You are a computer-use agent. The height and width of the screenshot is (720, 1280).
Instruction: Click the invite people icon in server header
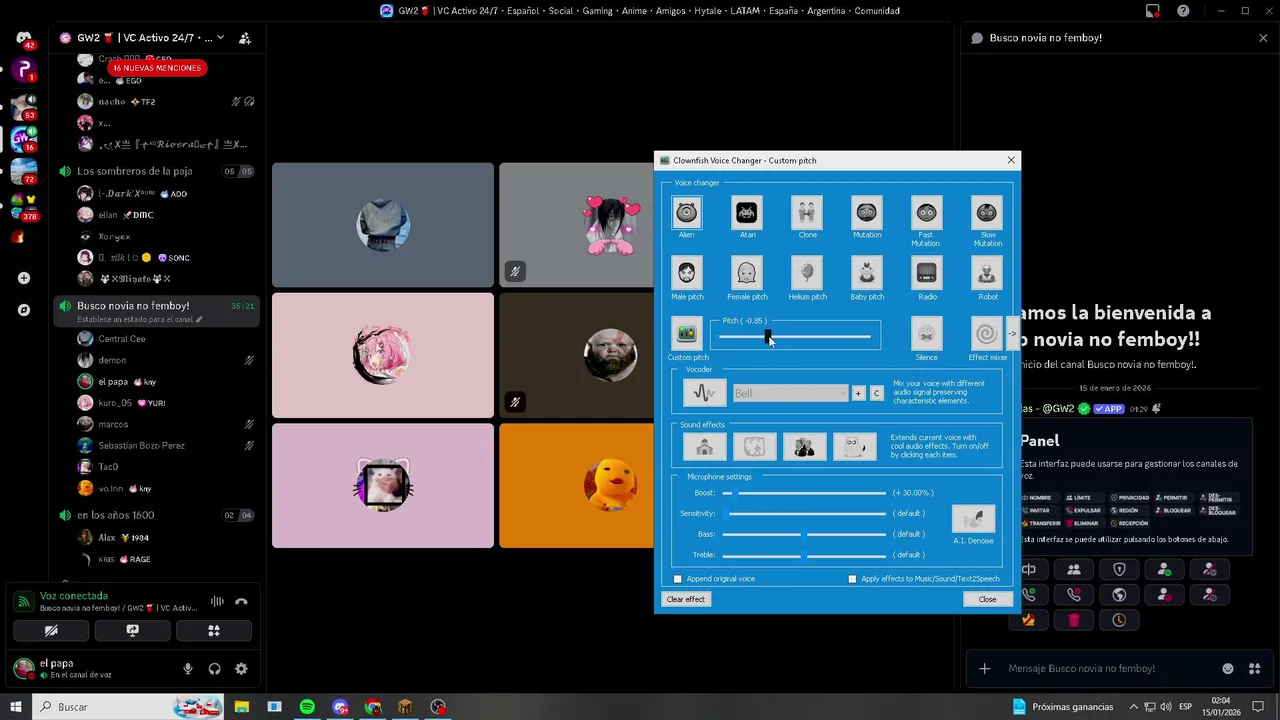[245, 38]
